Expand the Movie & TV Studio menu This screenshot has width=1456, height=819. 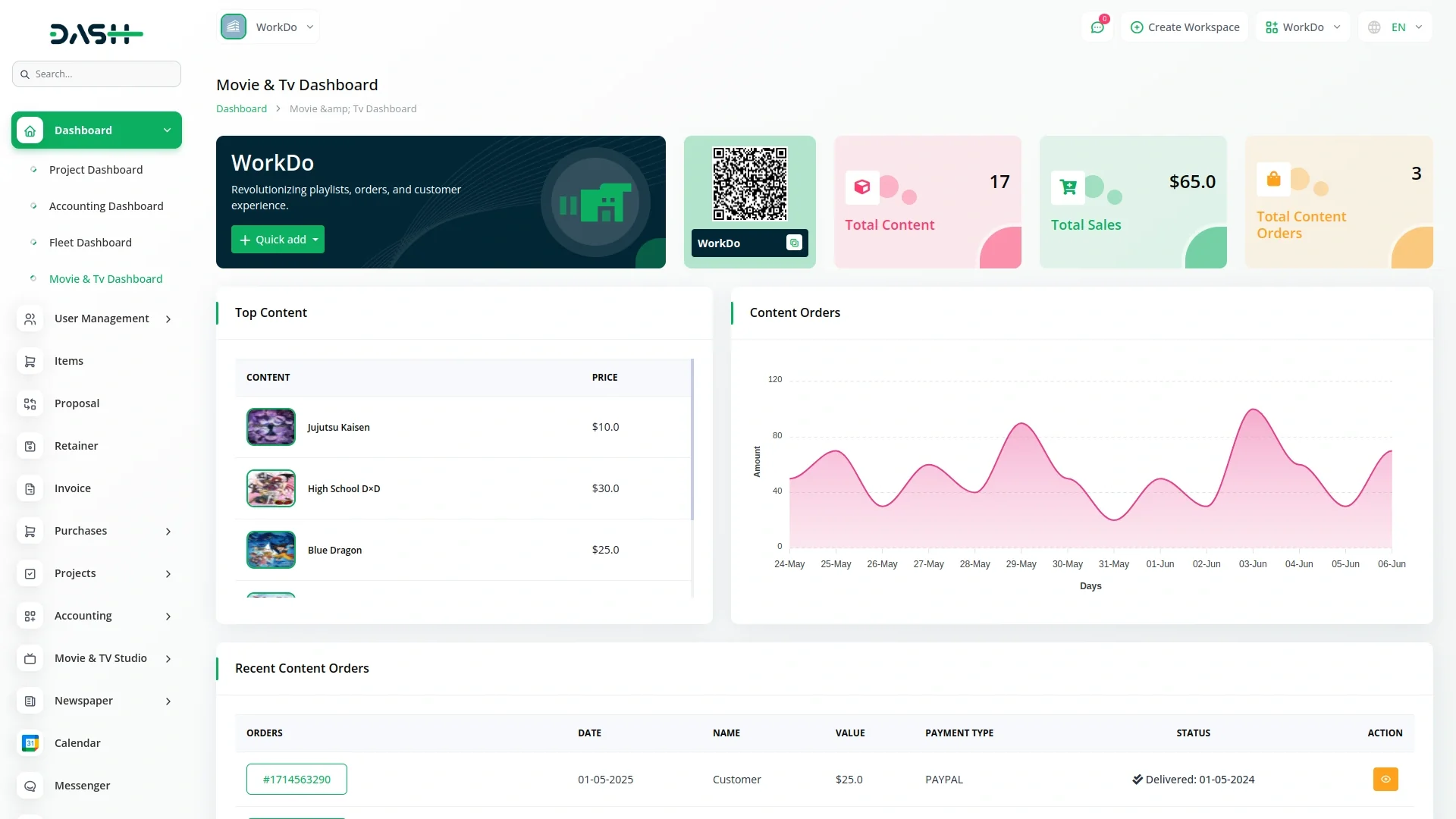pos(100,658)
